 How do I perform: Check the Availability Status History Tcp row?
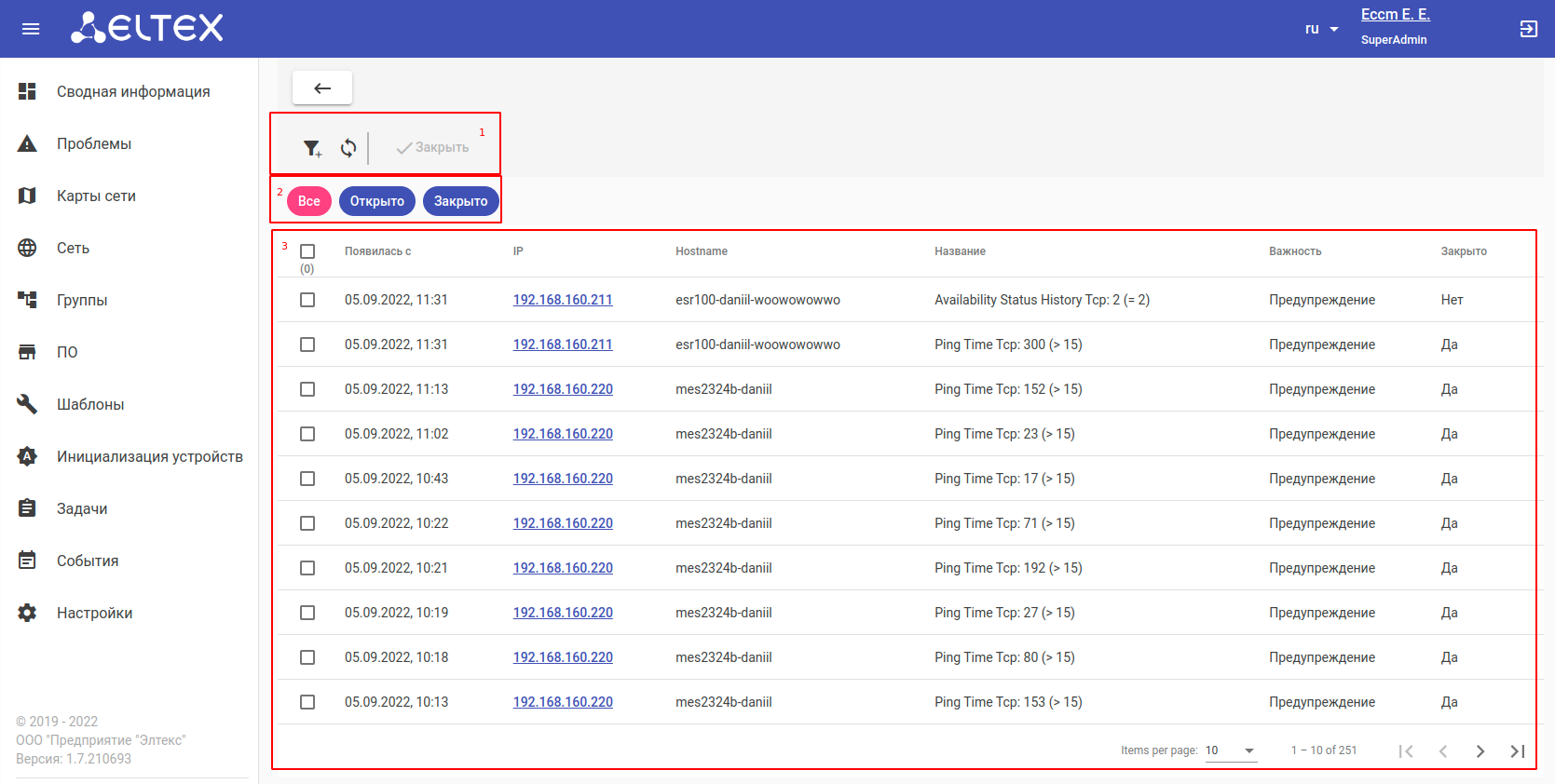[307, 300]
